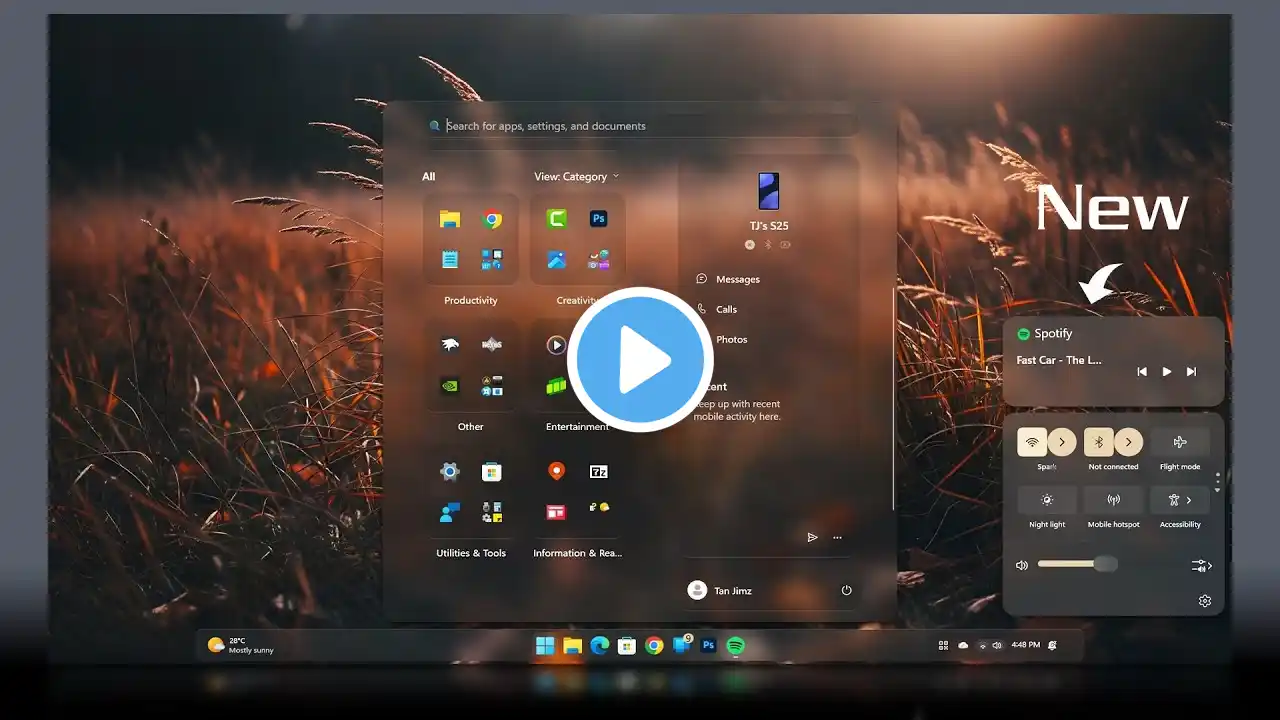
Task: Launch Chrome from the taskbar
Action: 654,646
